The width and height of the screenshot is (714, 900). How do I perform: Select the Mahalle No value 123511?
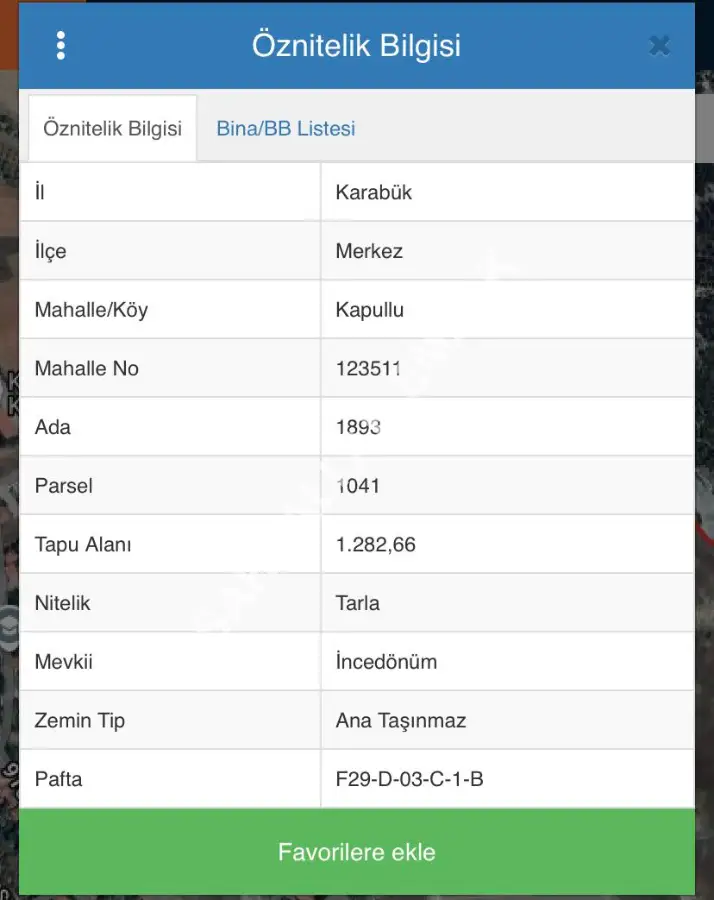(368, 368)
